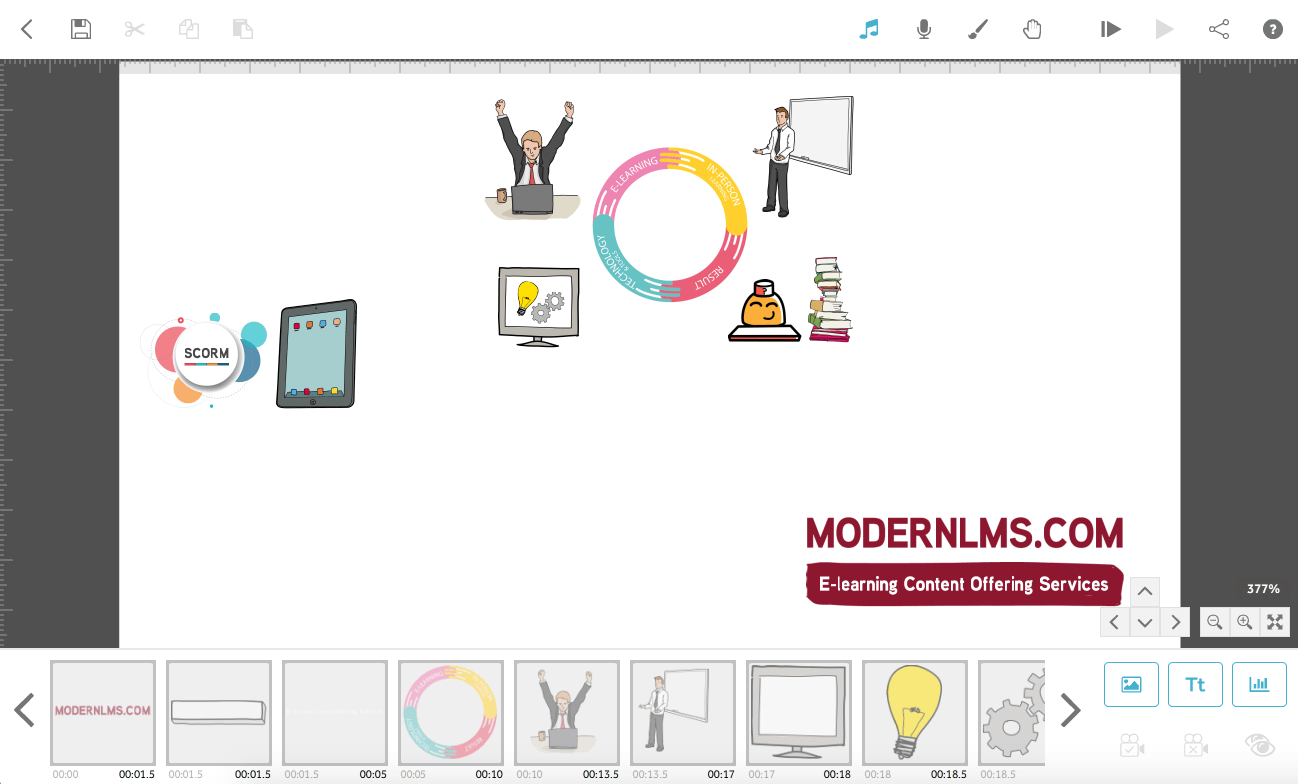Select the MODERNLMS.COM thumbnail in the timeline
Screen dimensions: 1298x784
103,712
